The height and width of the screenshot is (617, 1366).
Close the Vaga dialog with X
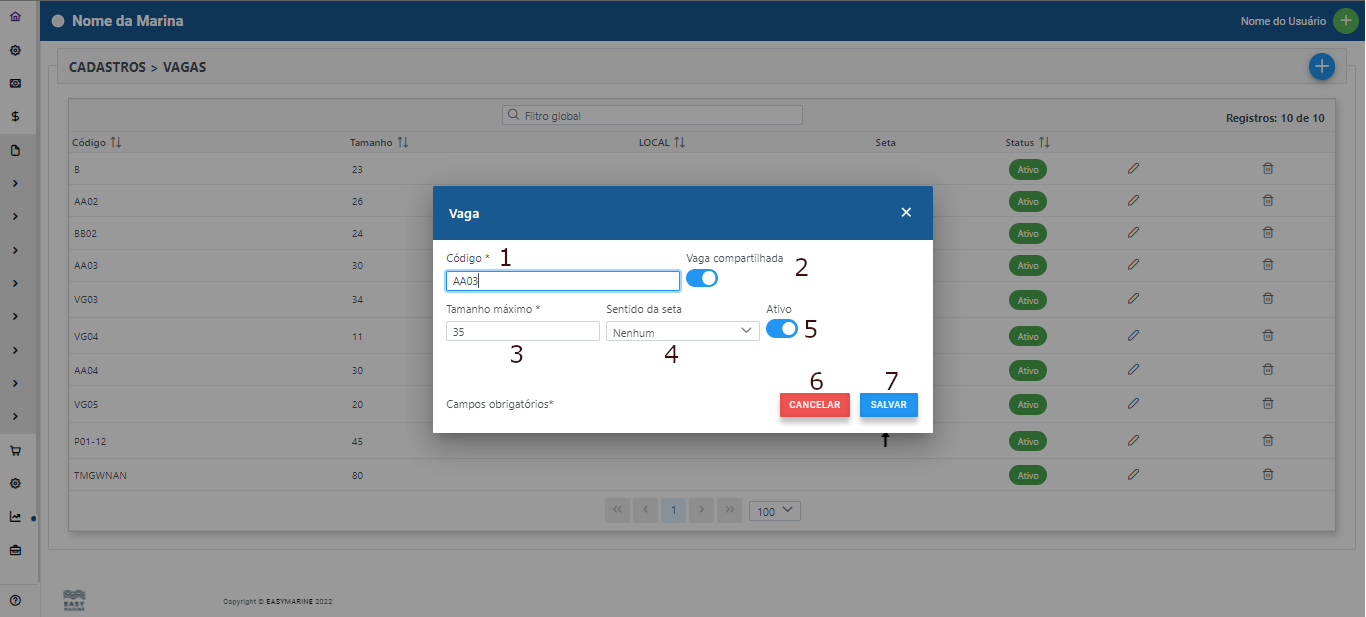tap(906, 213)
